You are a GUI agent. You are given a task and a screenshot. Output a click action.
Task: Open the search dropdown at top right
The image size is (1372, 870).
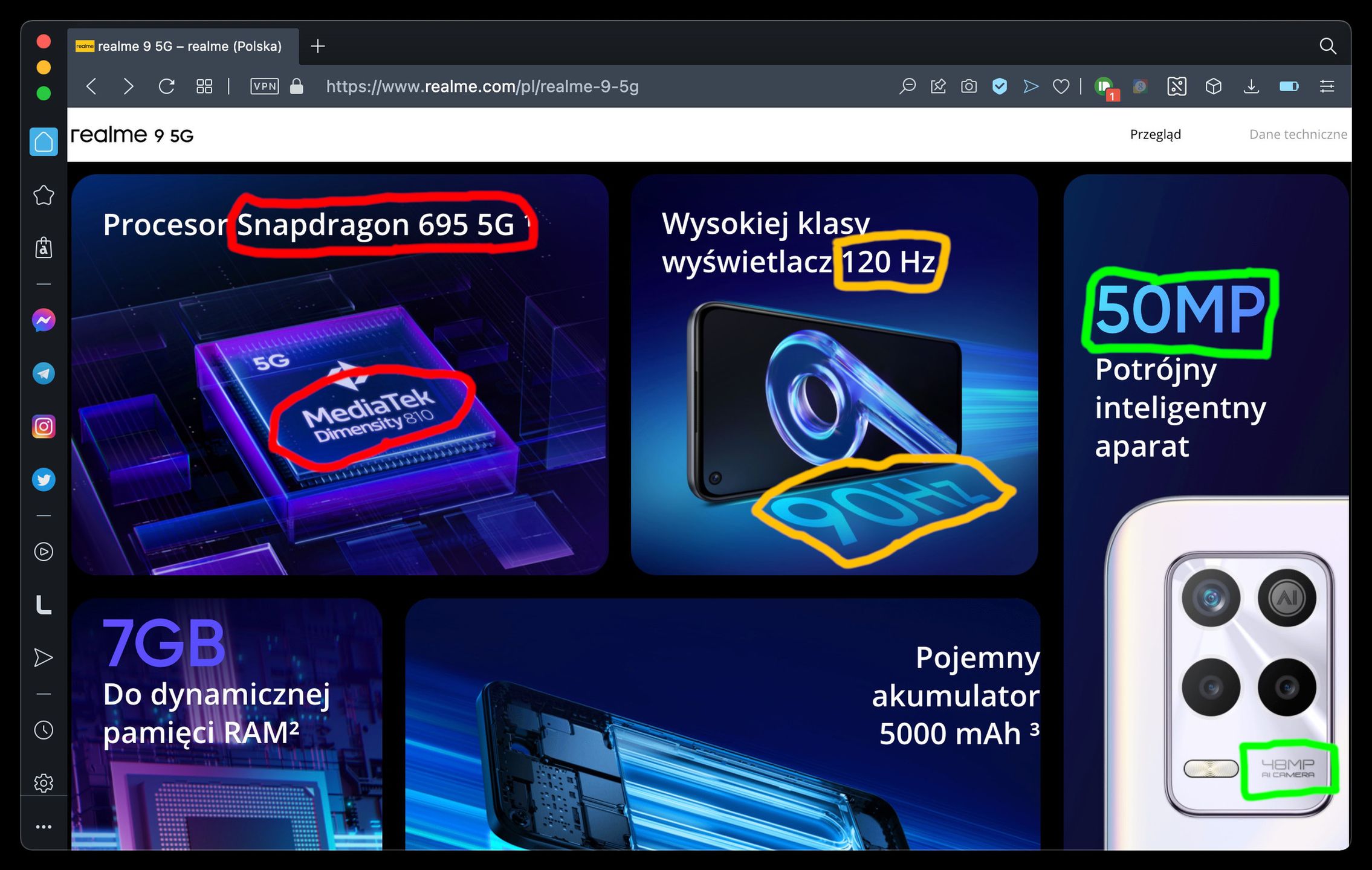point(1328,46)
